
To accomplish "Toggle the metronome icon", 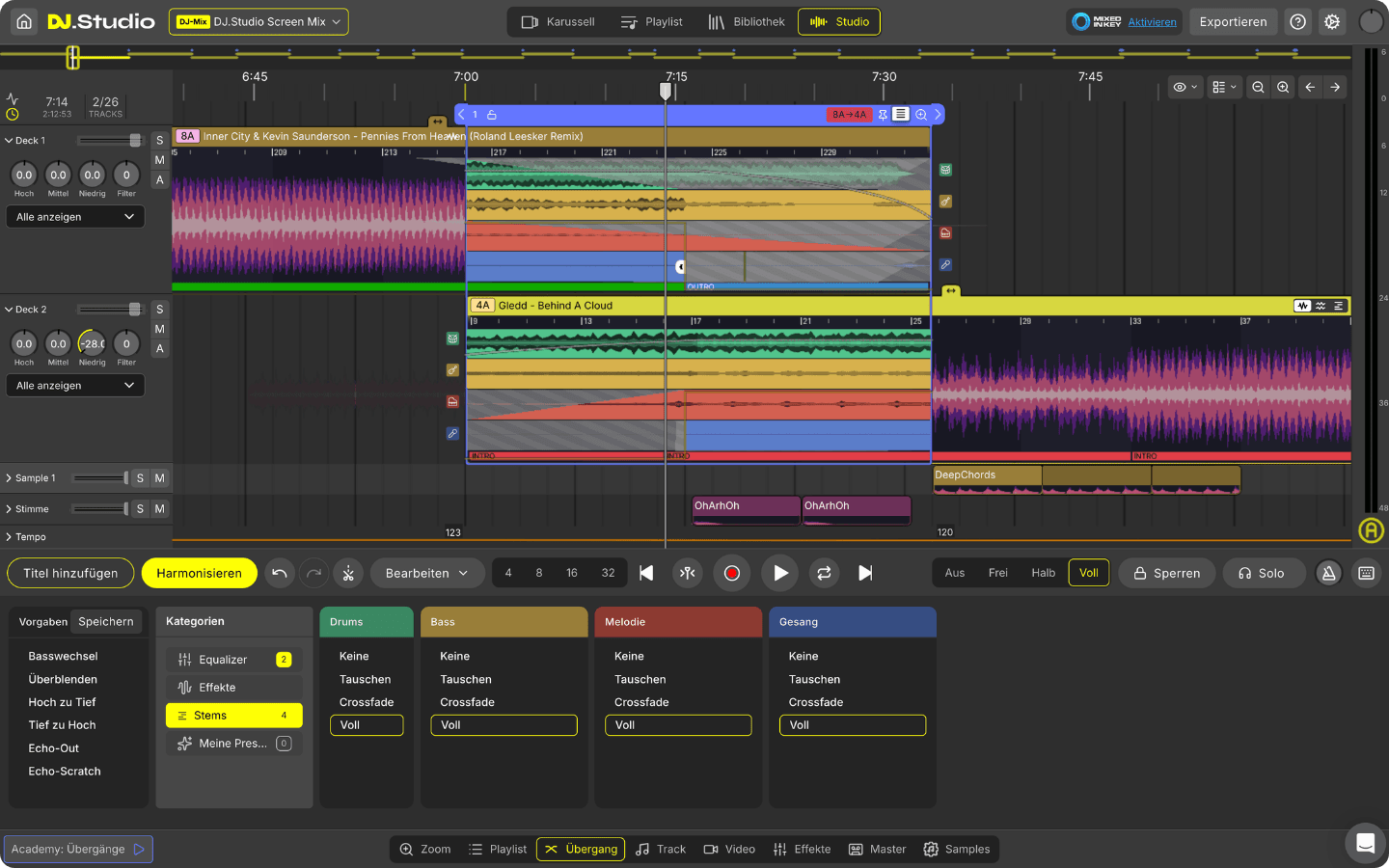I will [x=1328, y=573].
